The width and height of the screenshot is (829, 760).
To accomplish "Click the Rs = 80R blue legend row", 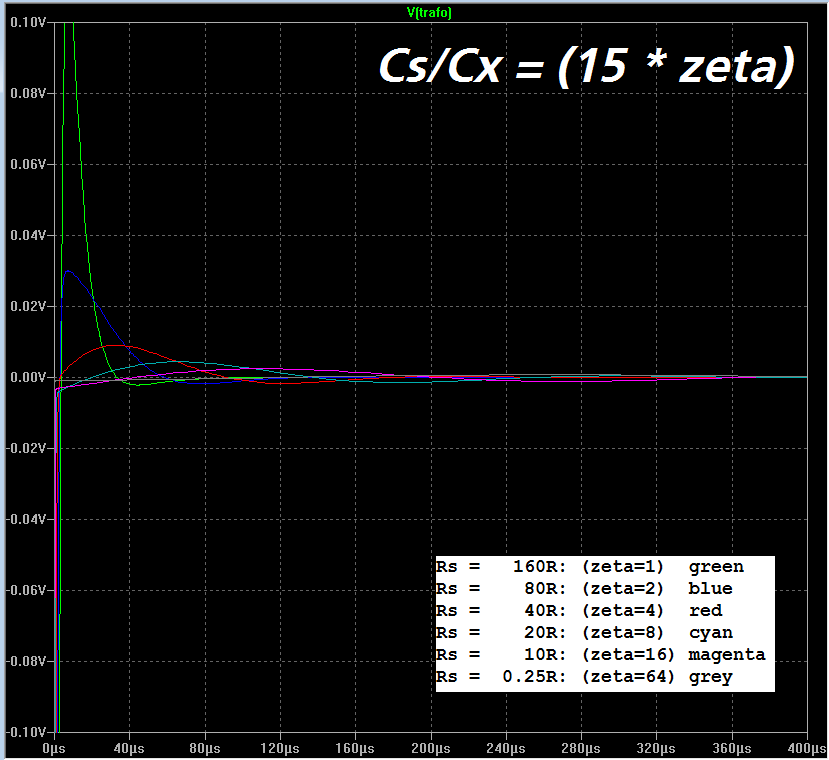I will (584, 589).
